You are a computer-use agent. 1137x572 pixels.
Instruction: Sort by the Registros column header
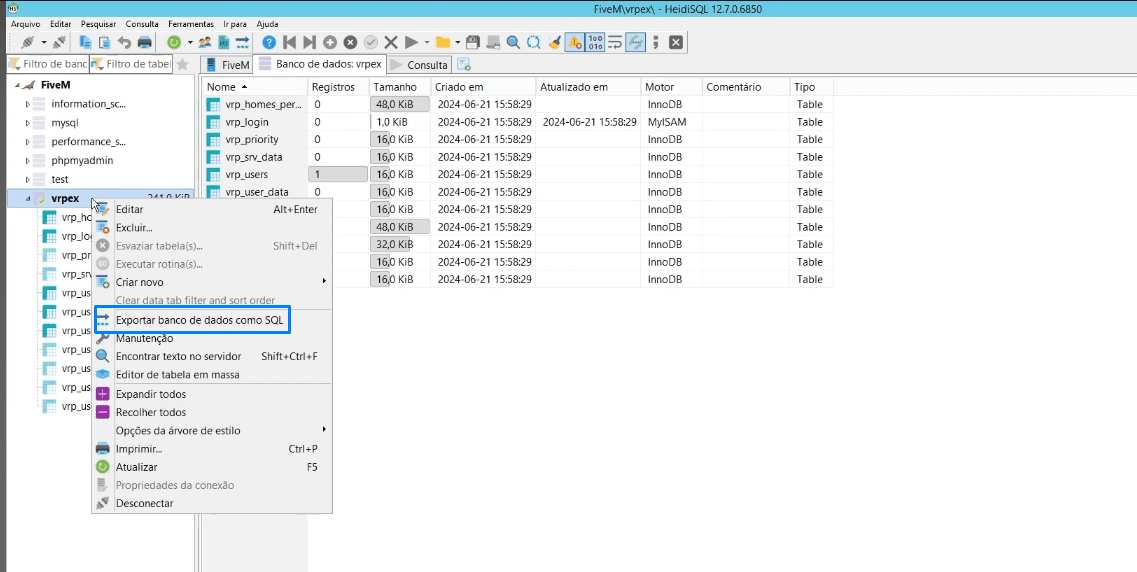coord(339,87)
